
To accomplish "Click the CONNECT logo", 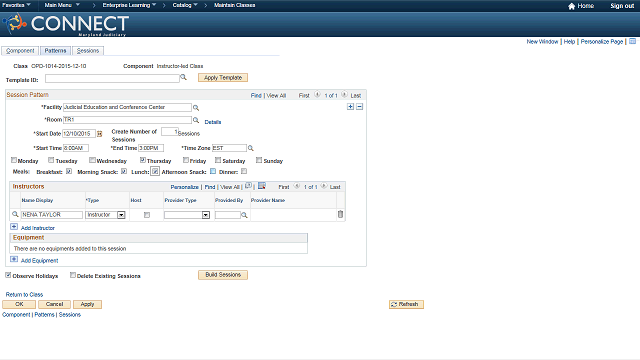I will pyautogui.click(x=66, y=25).
